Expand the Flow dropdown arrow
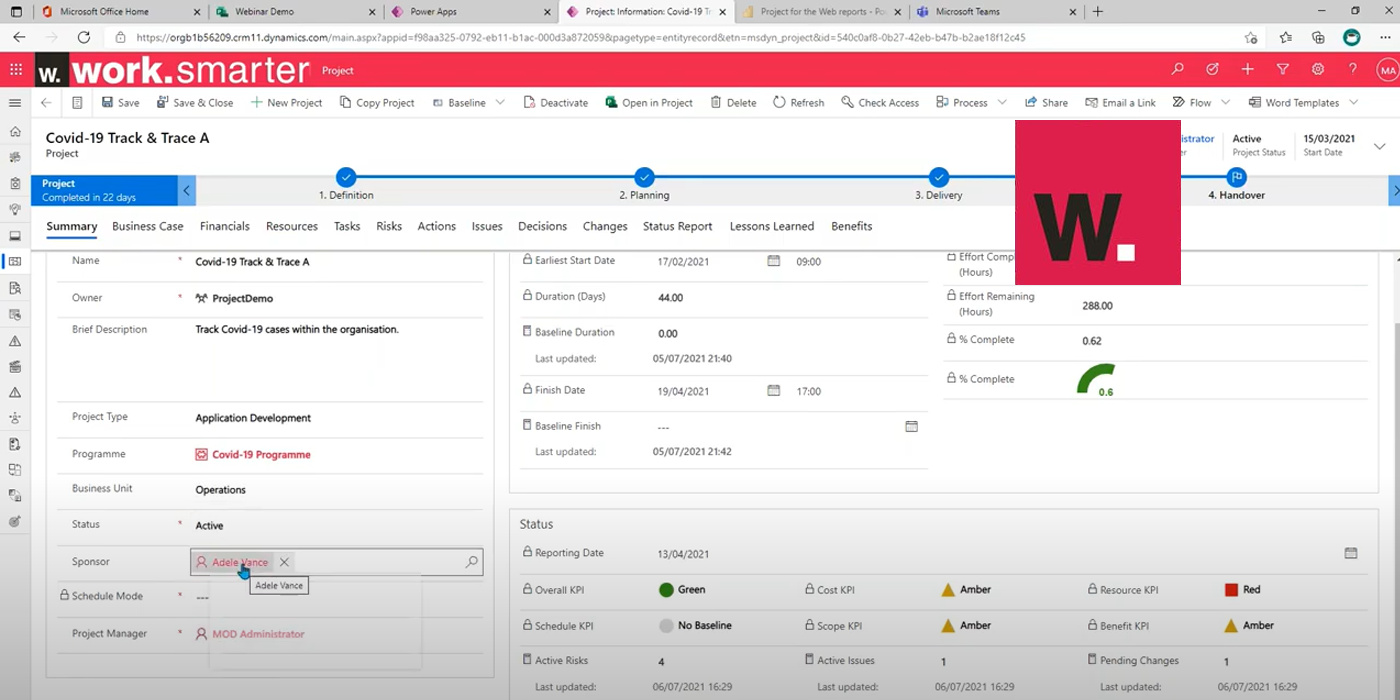Image resolution: width=1400 pixels, height=700 pixels. click(x=1227, y=103)
